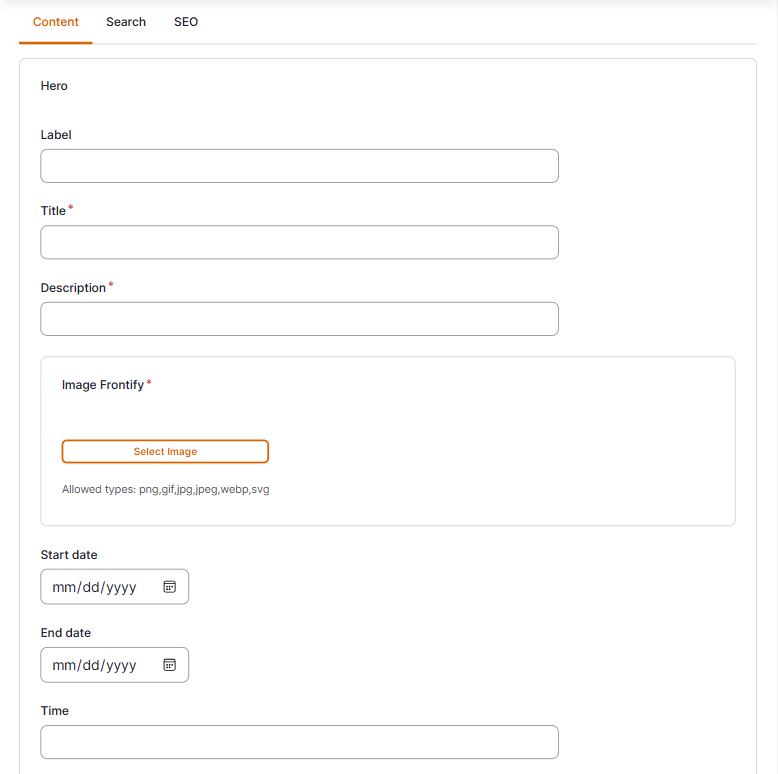Viewport: 778px width, 774px height.
Task: Focus the Label text input
Action: (x=300, y=166)
